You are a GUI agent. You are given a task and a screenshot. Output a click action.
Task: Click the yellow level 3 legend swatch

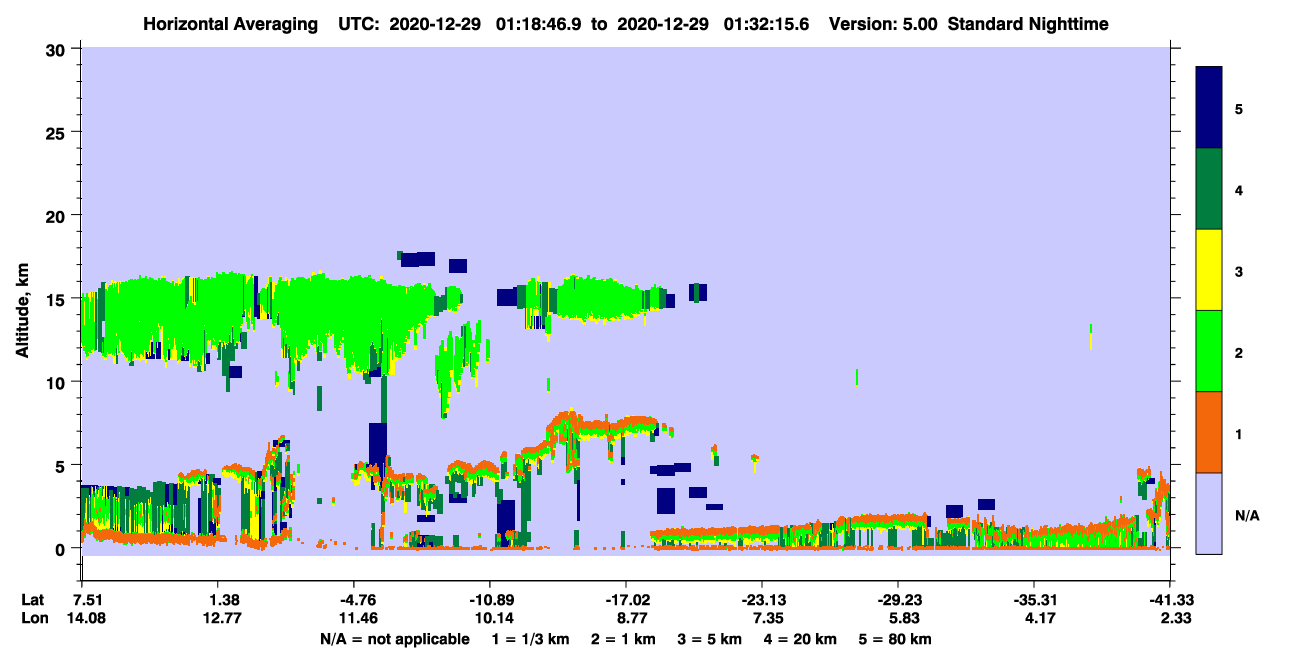point(1209,270)
